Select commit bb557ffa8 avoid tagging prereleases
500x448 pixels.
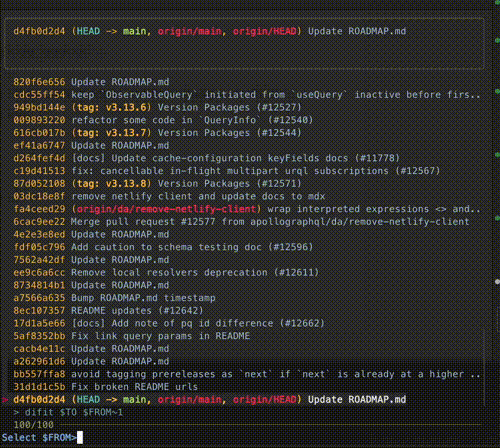(247, 374)
